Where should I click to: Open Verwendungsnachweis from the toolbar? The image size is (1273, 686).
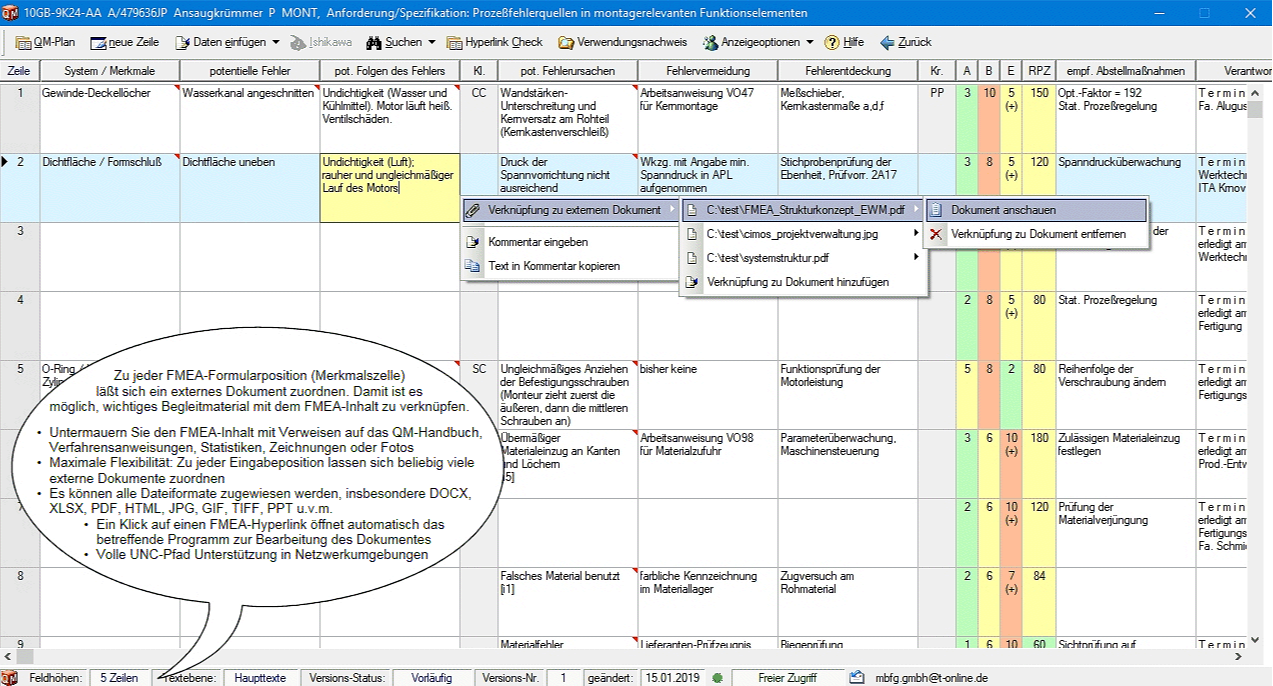coord(622,42)
